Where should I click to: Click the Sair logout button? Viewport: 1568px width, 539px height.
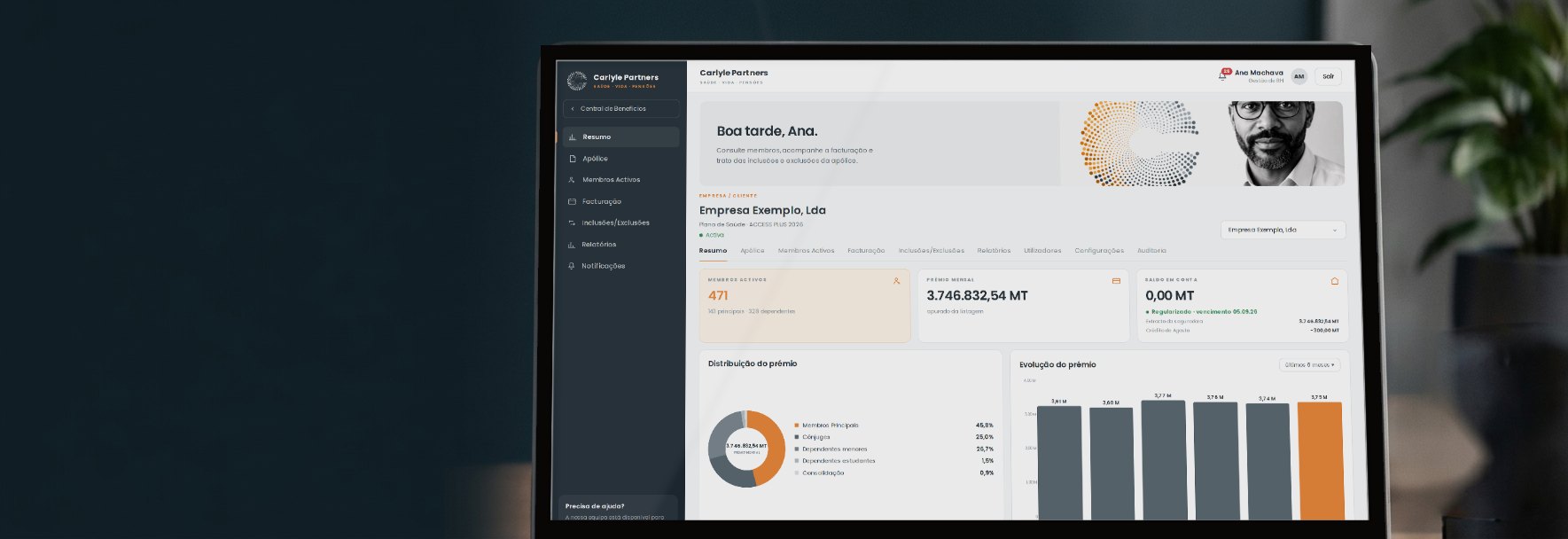(x=1328, y=76)
